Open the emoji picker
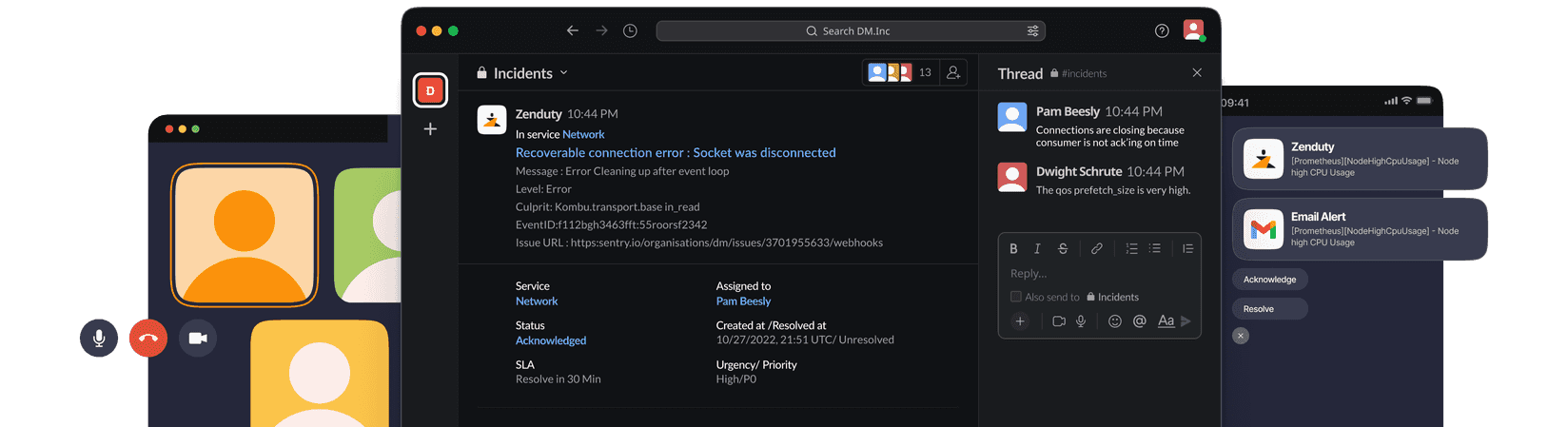 (x=1115, y=321)
